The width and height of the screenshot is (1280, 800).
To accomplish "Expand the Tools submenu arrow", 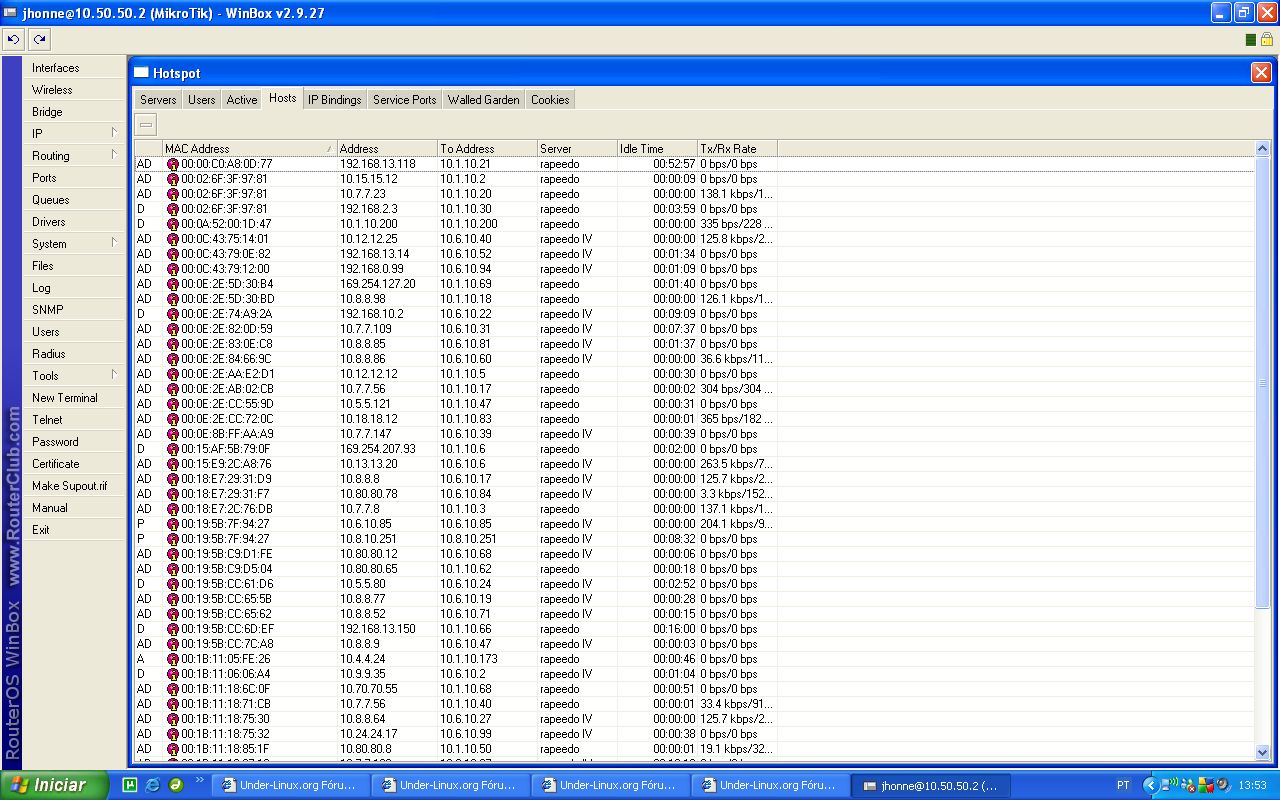I will 114,374.
